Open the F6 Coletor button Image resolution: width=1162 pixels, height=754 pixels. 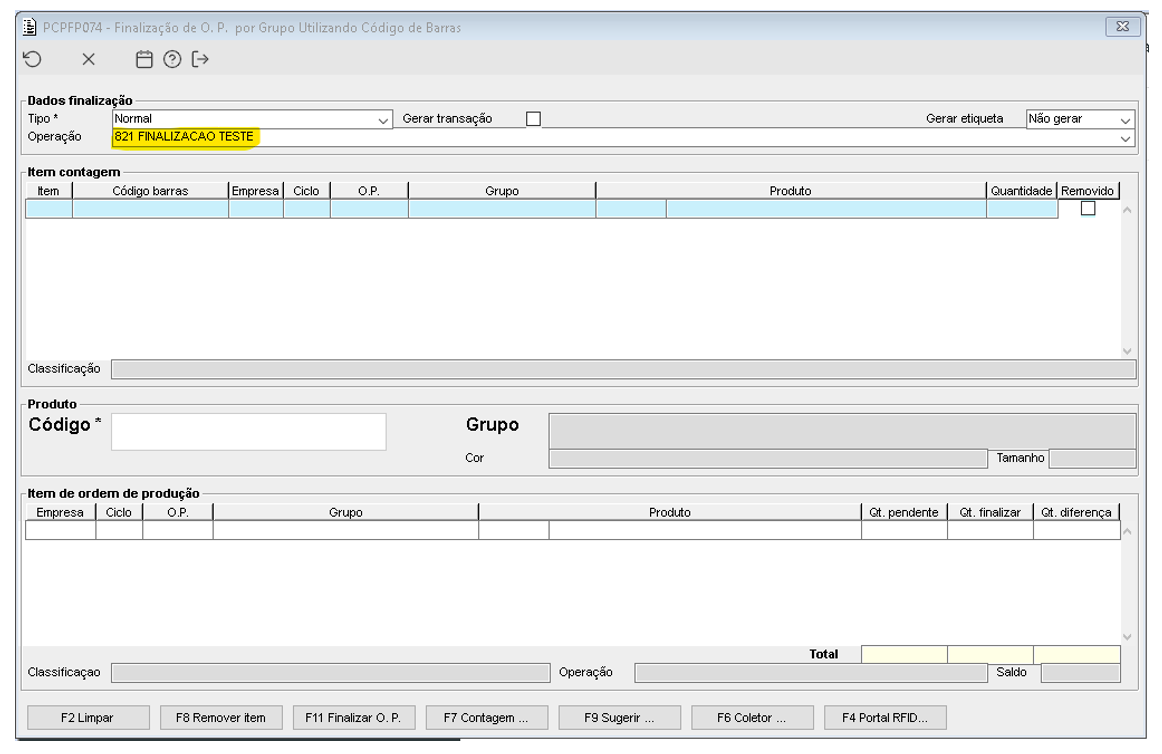752,718
